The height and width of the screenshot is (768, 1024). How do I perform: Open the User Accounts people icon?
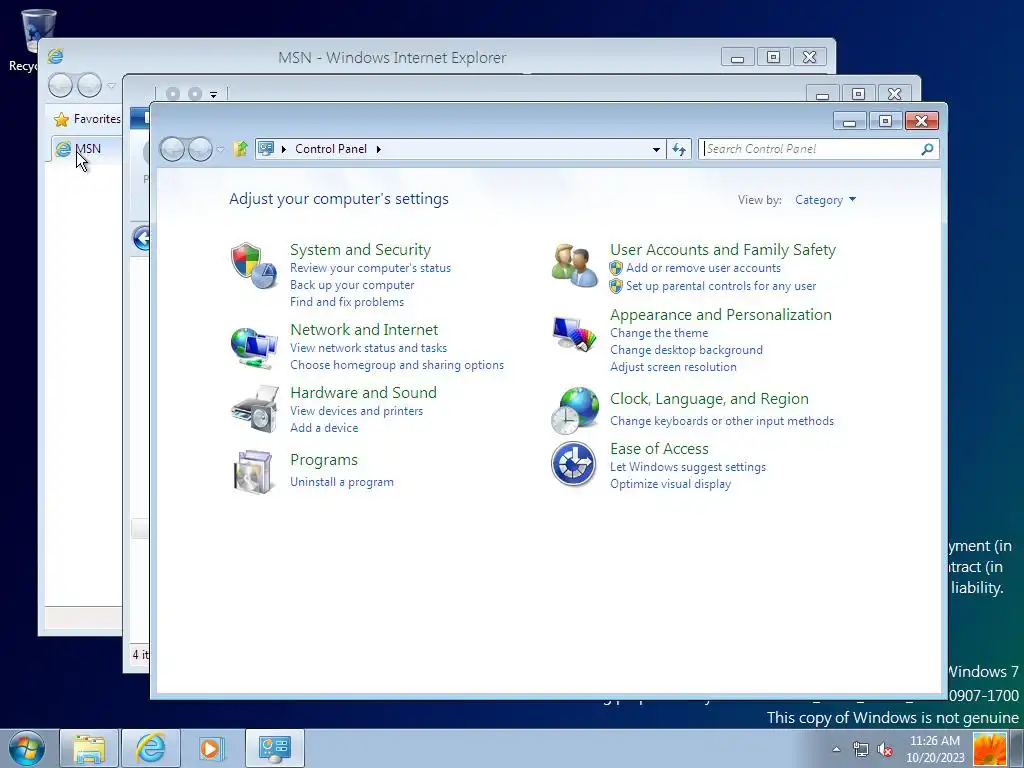pos(574,266)
